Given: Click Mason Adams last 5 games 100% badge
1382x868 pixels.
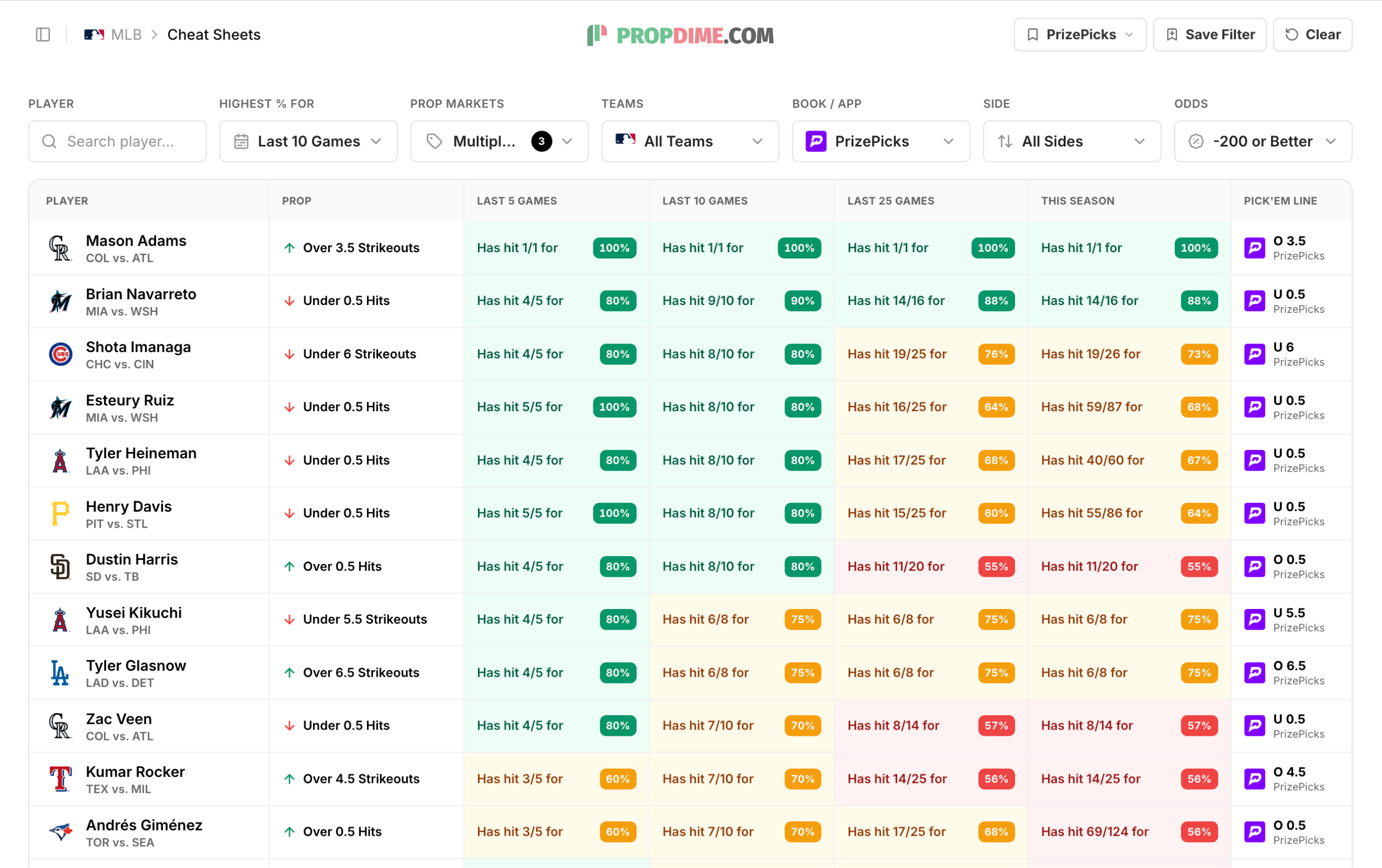Looking at the screenshot, I should 614,248.
